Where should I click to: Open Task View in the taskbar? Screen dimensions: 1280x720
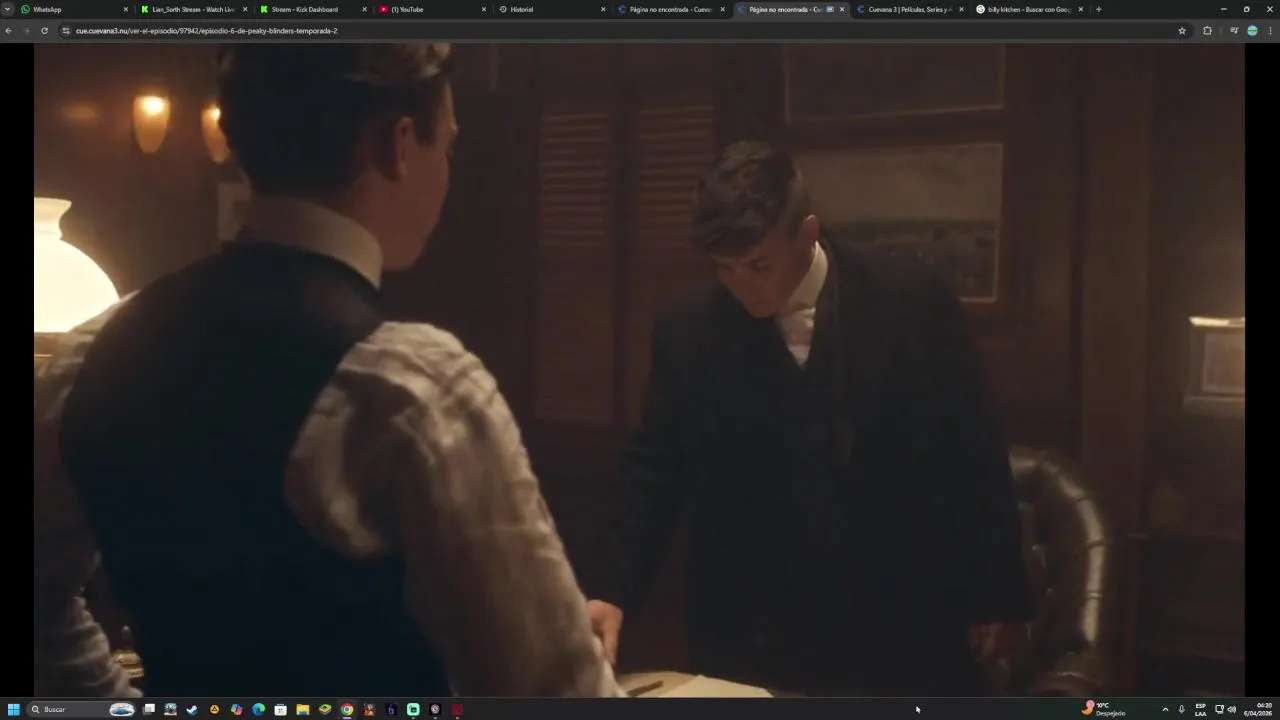tap(149, 709)
